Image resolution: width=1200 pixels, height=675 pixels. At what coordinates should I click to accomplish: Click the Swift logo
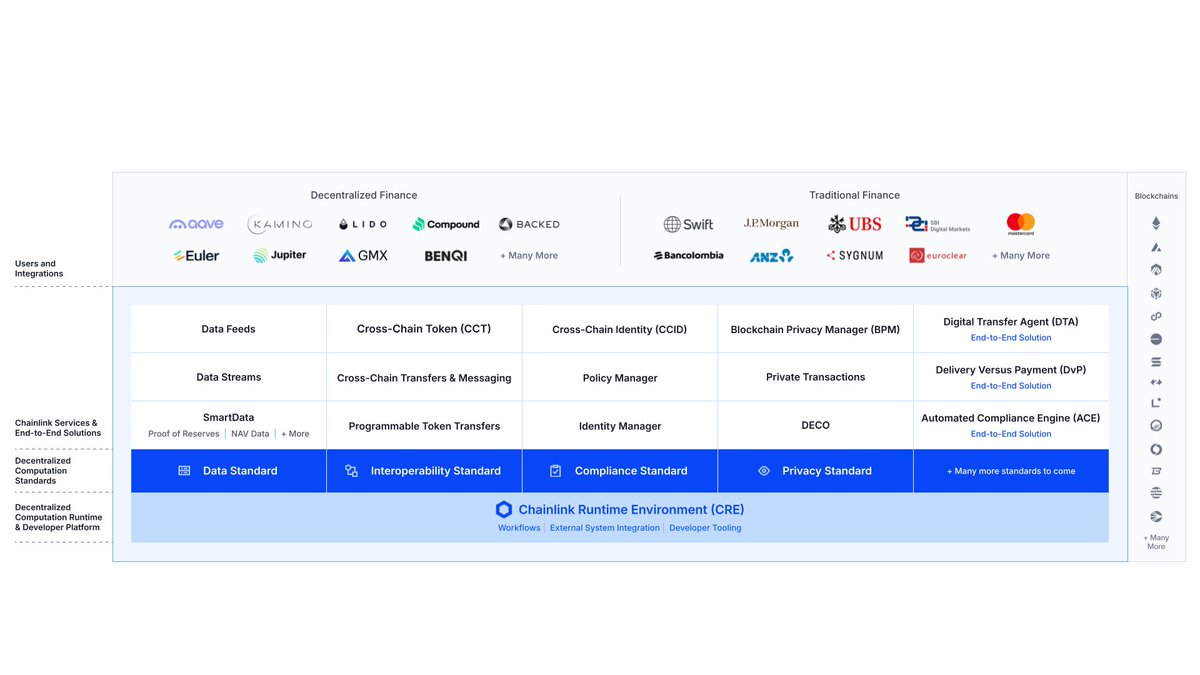point(688,224)
